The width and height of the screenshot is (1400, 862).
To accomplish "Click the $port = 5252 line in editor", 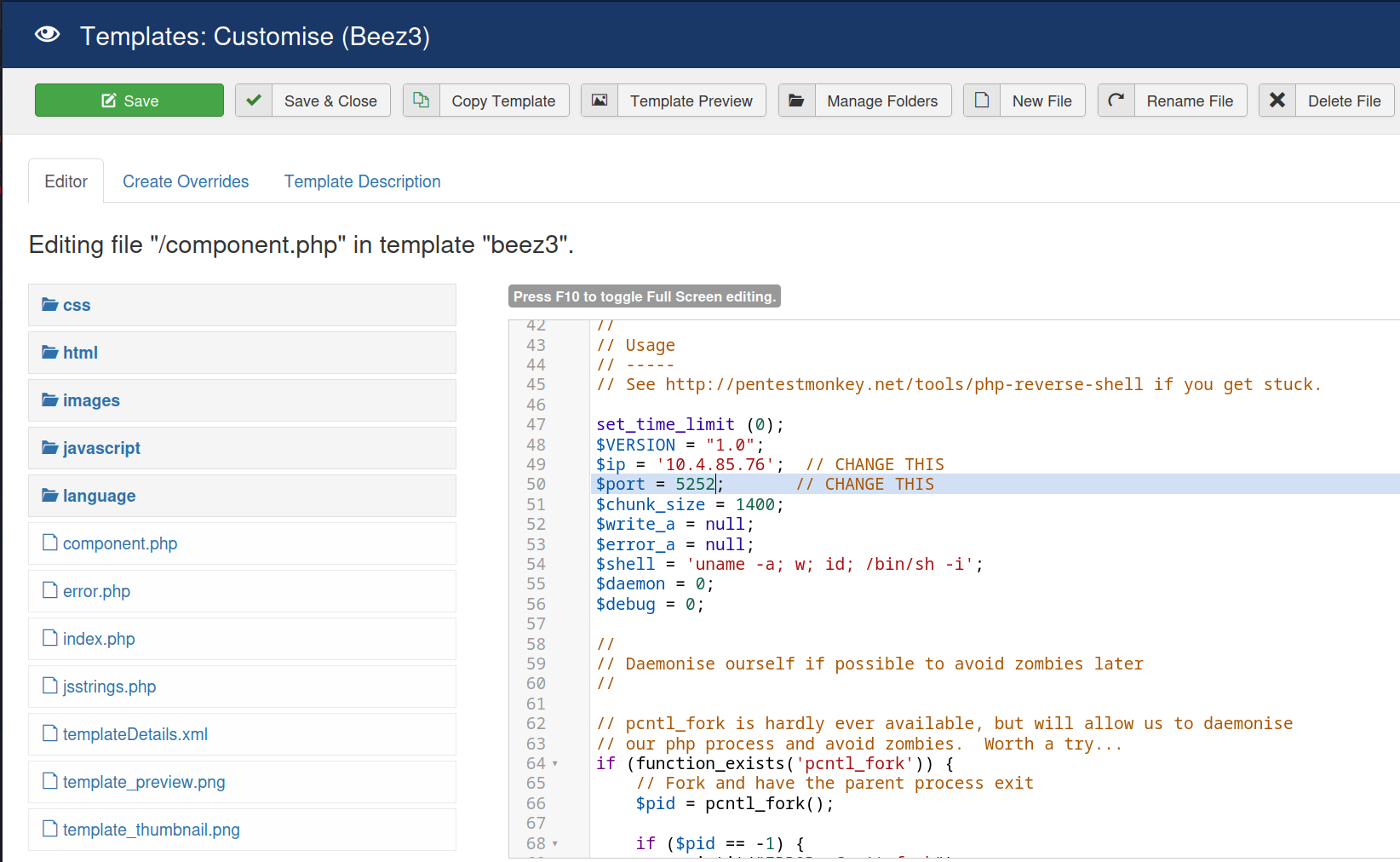I will pyautogui.click(x=995, y=484).
